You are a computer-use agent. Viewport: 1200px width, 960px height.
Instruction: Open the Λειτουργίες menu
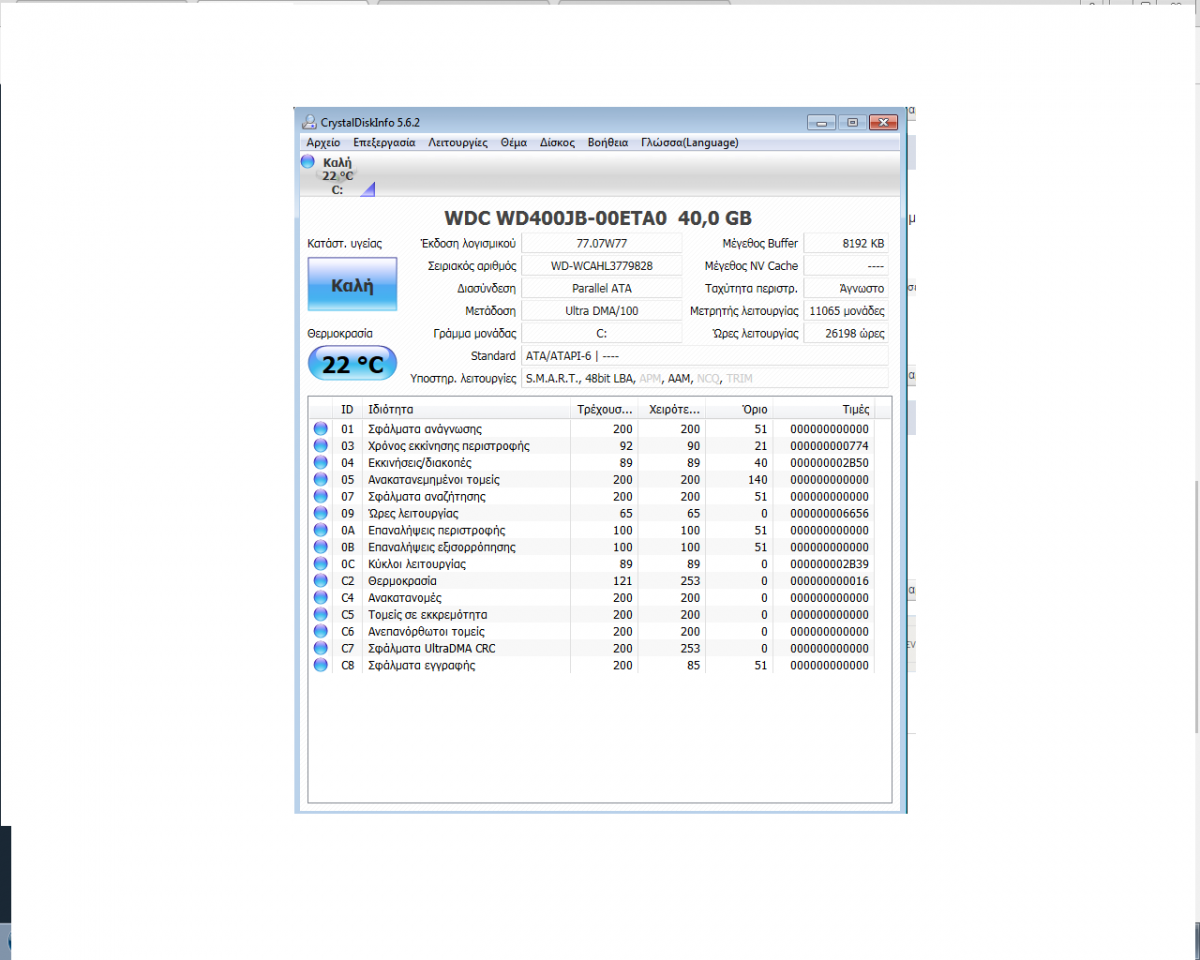pyautogui.click(x=458, y=143)
